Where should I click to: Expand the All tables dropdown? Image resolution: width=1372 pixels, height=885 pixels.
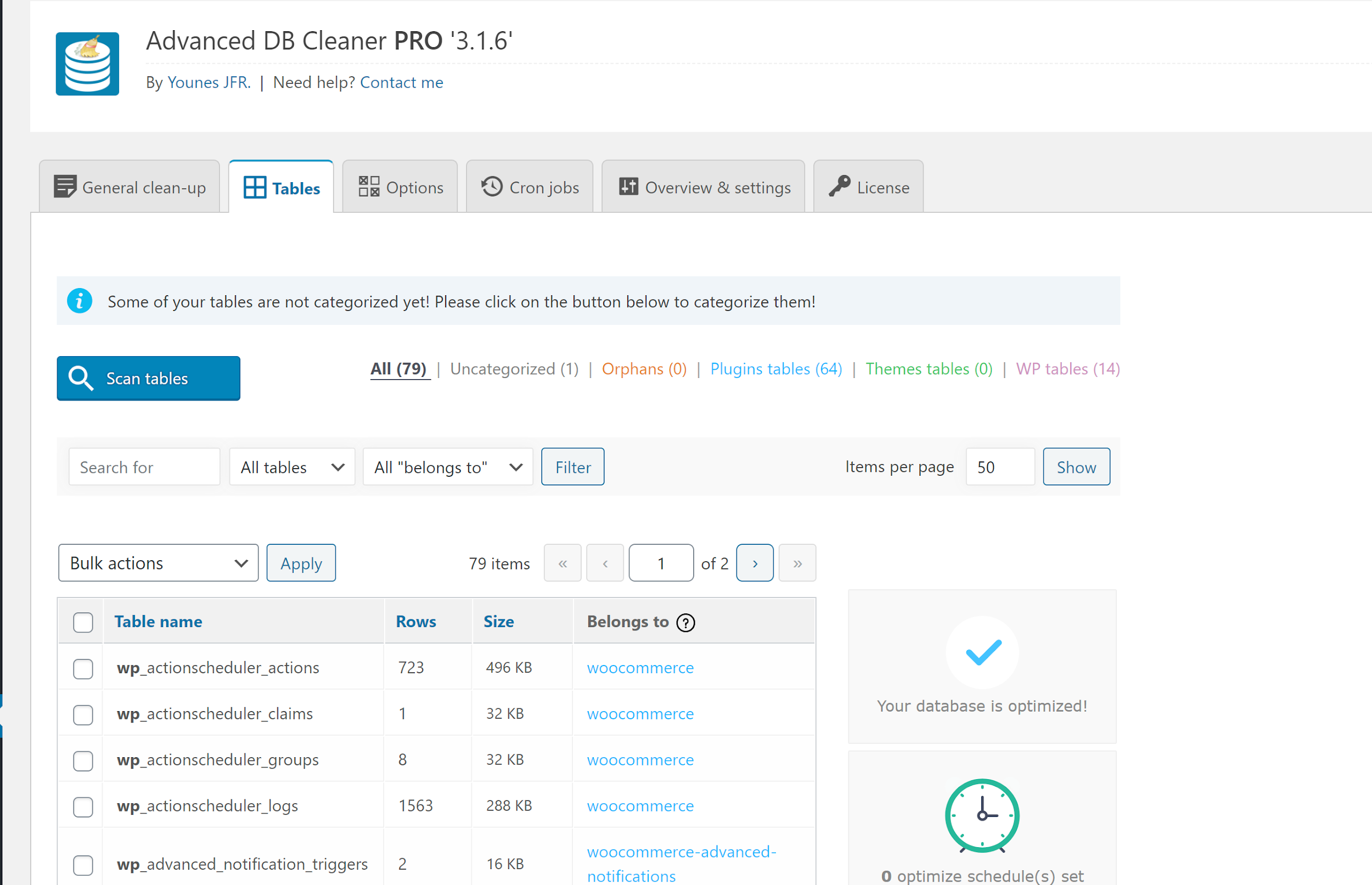pos(292,467)
